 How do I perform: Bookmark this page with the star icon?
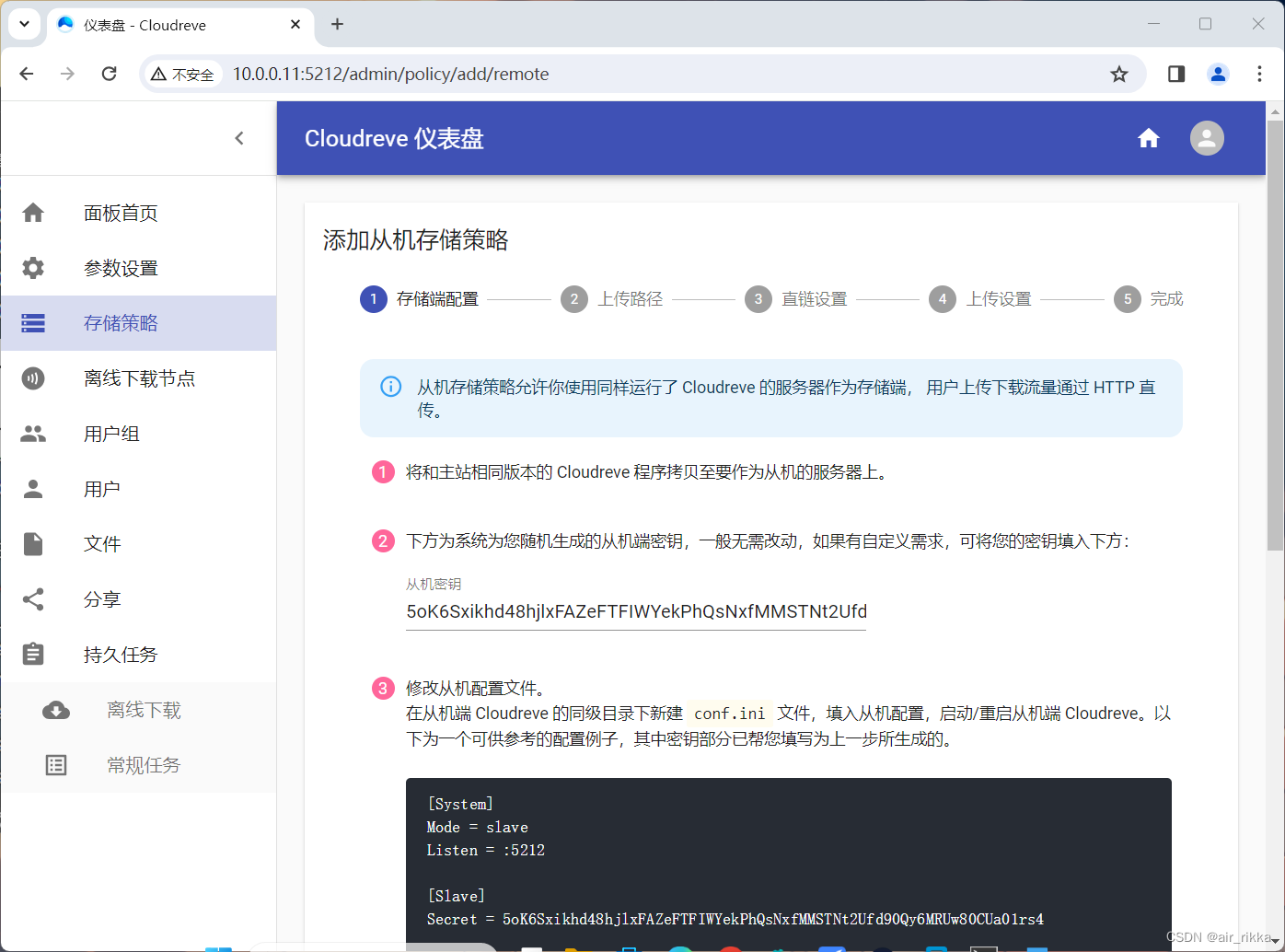(1119, 74)
